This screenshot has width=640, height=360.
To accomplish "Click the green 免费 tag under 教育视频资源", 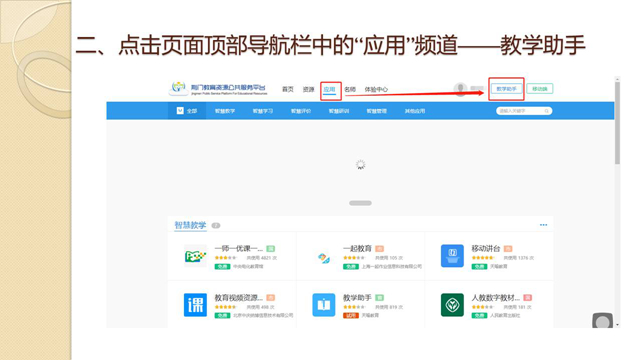I will click(x=222, y=316).
